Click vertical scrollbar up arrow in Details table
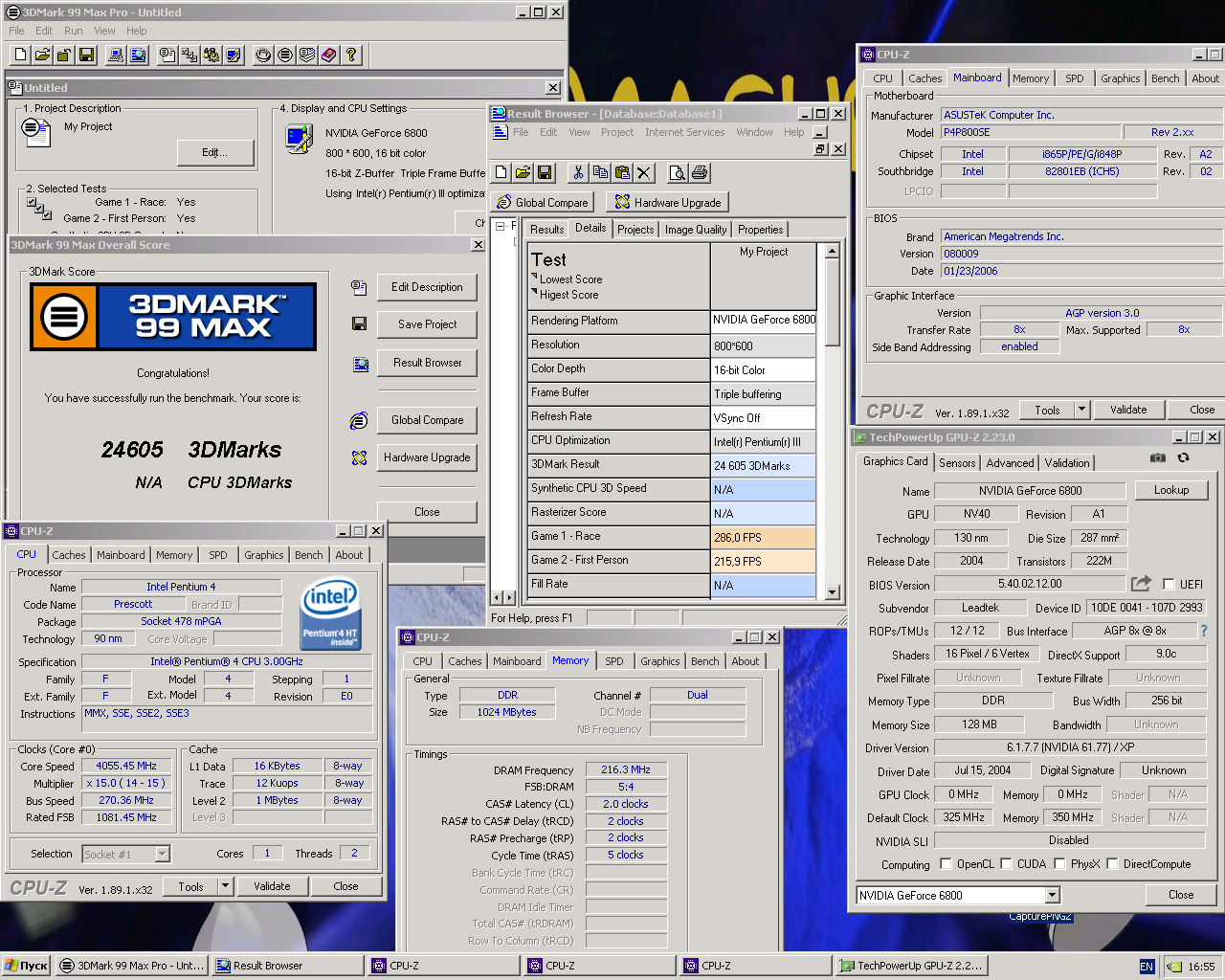 click(832, 251)
